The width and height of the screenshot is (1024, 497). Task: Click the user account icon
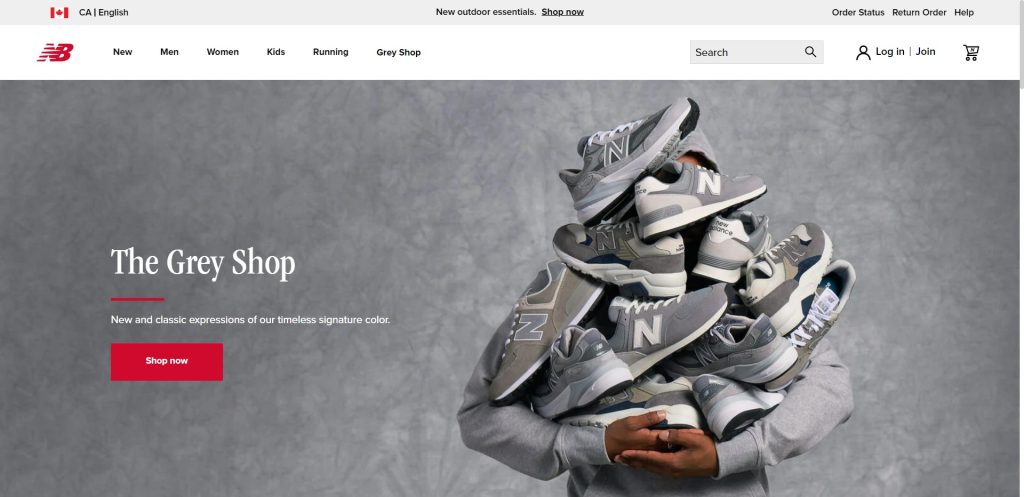(x=863, y=52)
